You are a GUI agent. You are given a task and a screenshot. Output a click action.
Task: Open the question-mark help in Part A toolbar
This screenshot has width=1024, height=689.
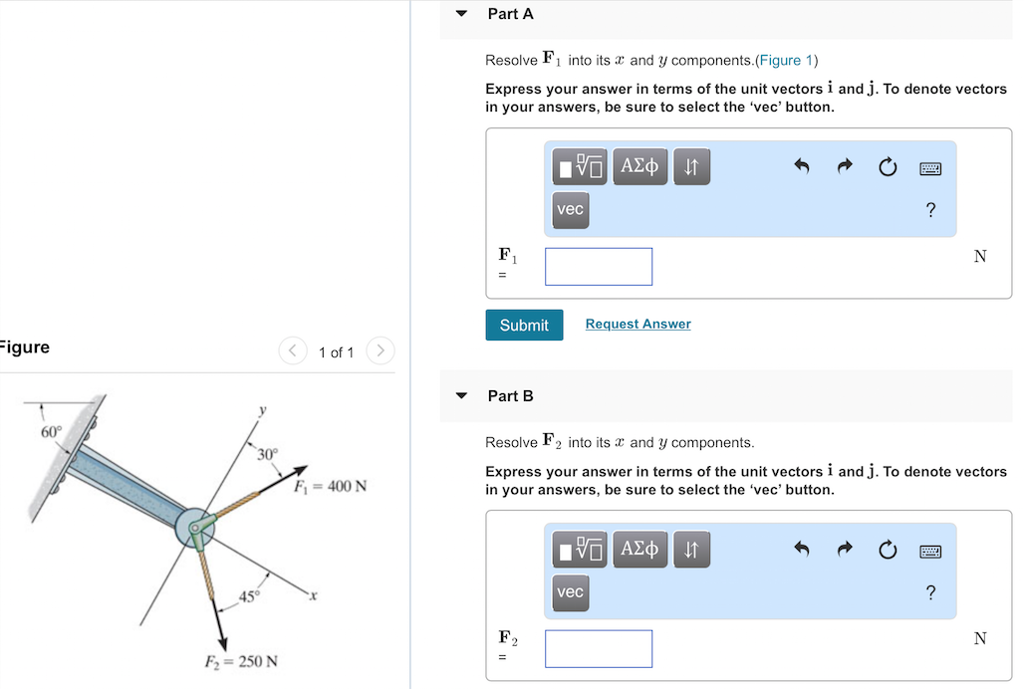point(930,210)
